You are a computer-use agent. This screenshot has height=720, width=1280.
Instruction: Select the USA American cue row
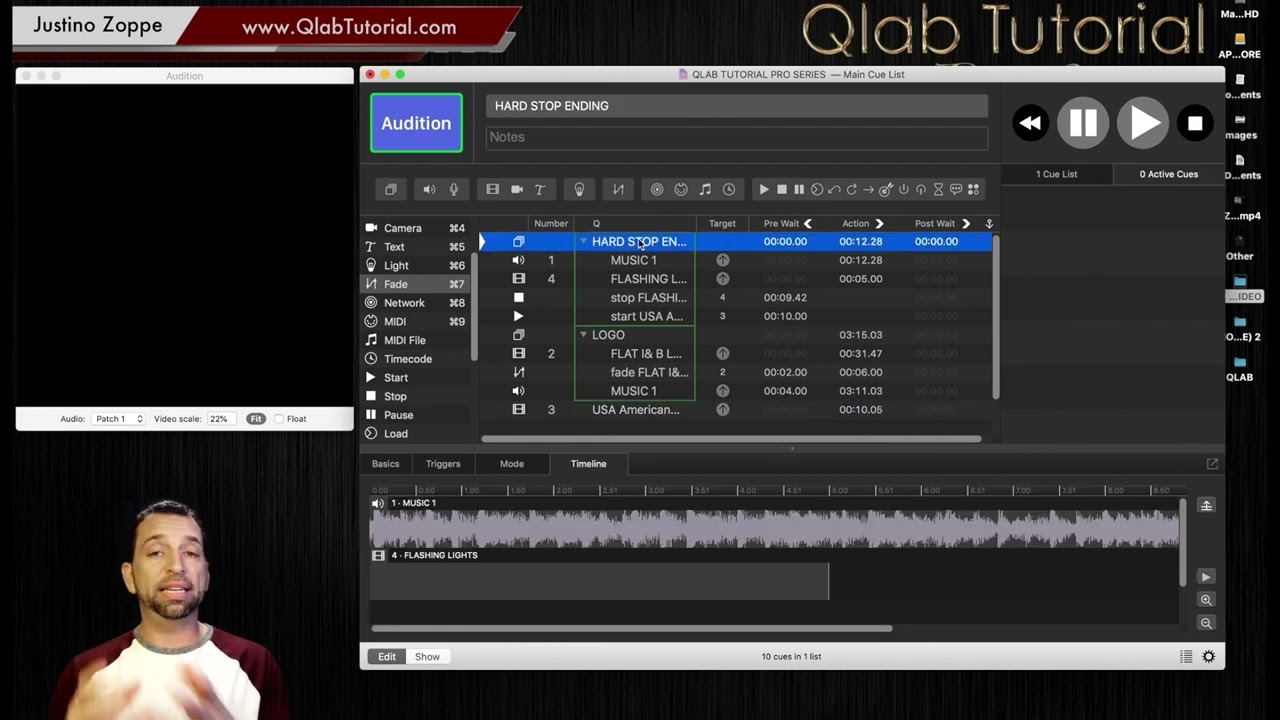point(736,410)
